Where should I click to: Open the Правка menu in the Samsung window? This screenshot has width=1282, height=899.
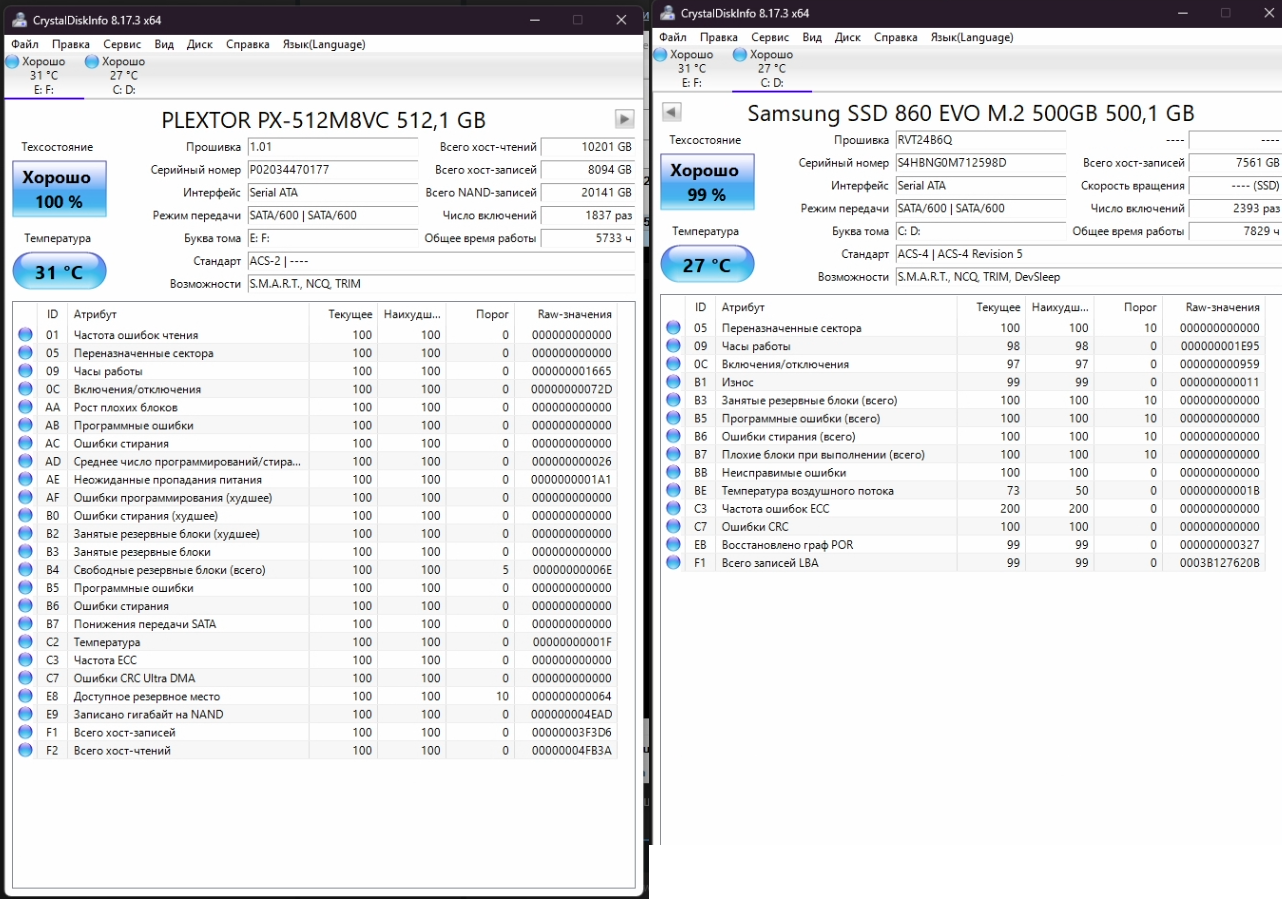[x=719, y=37]
